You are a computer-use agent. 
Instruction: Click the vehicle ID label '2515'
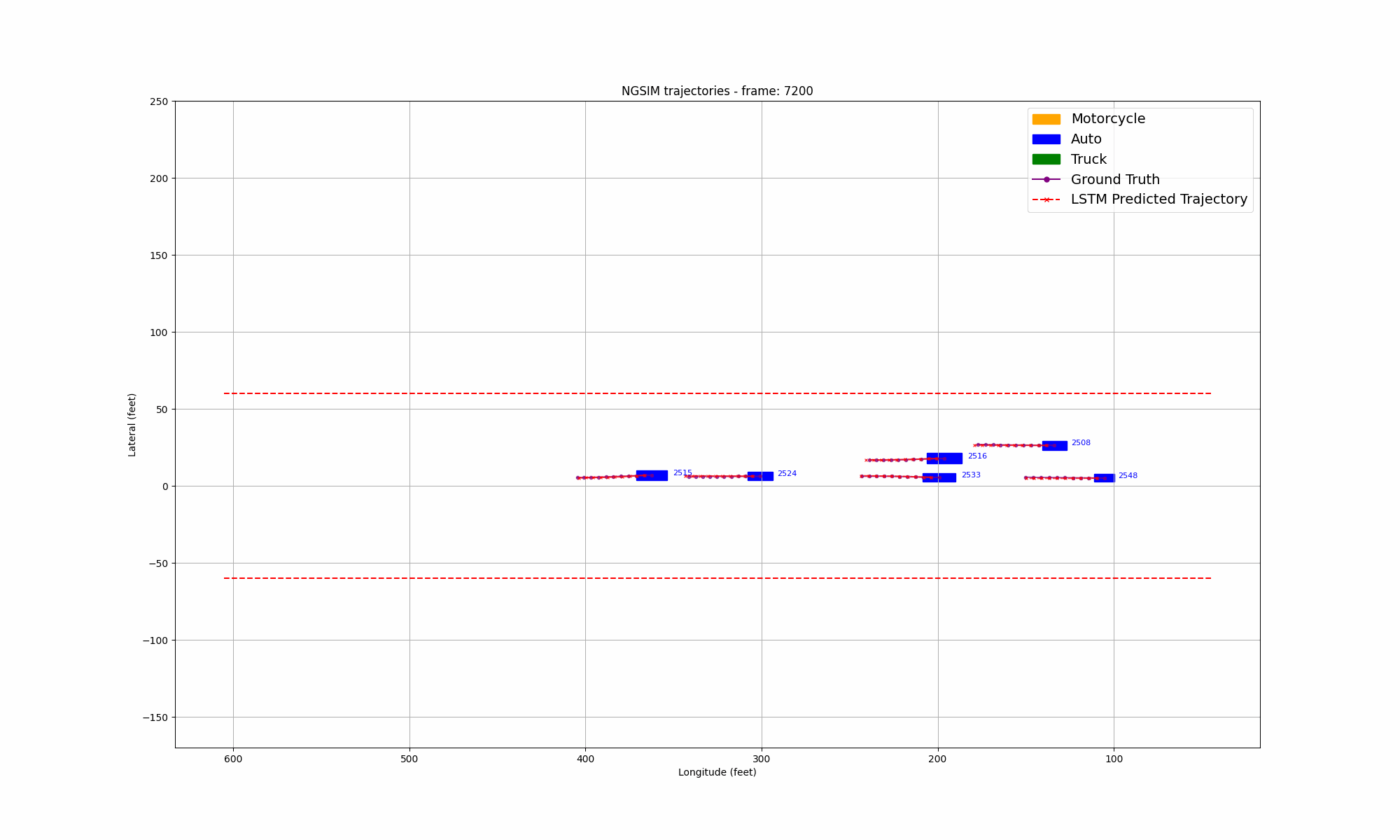click(x=682, y=473)
